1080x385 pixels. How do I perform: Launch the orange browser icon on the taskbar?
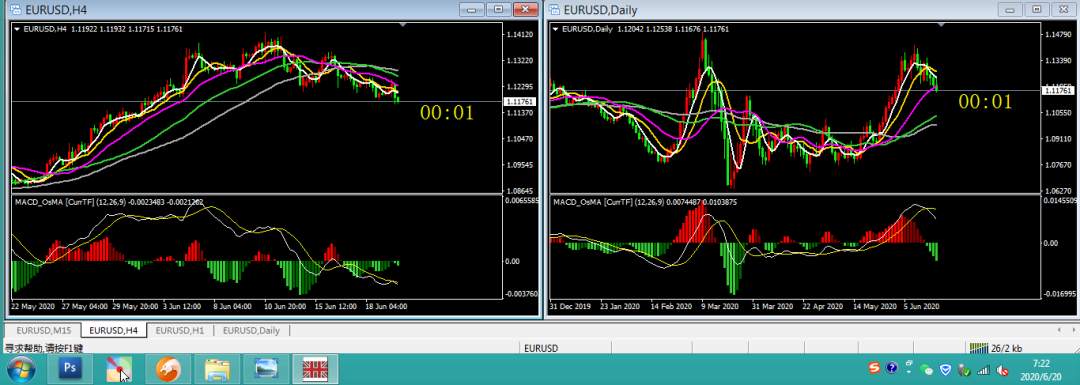click(169, 369)
